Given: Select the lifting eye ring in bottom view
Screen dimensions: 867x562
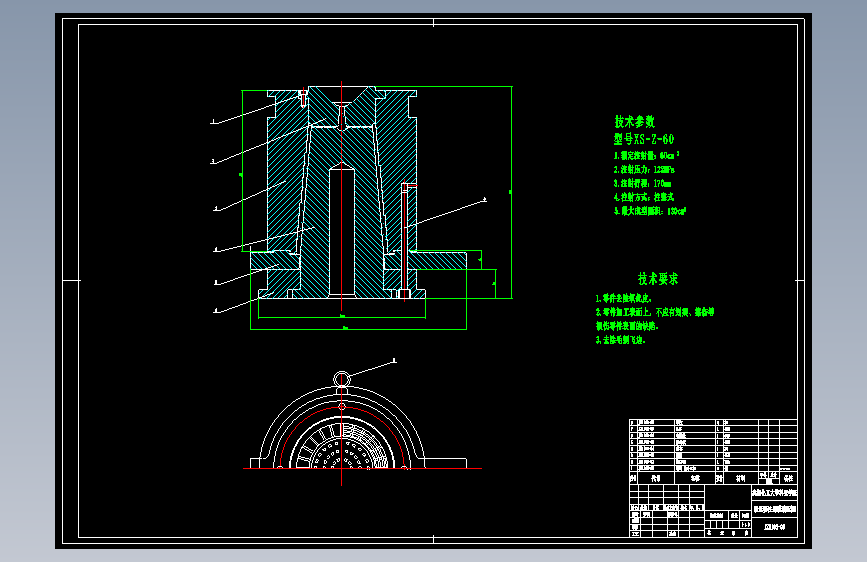Looking at the screenshot, I should point(342,379).
